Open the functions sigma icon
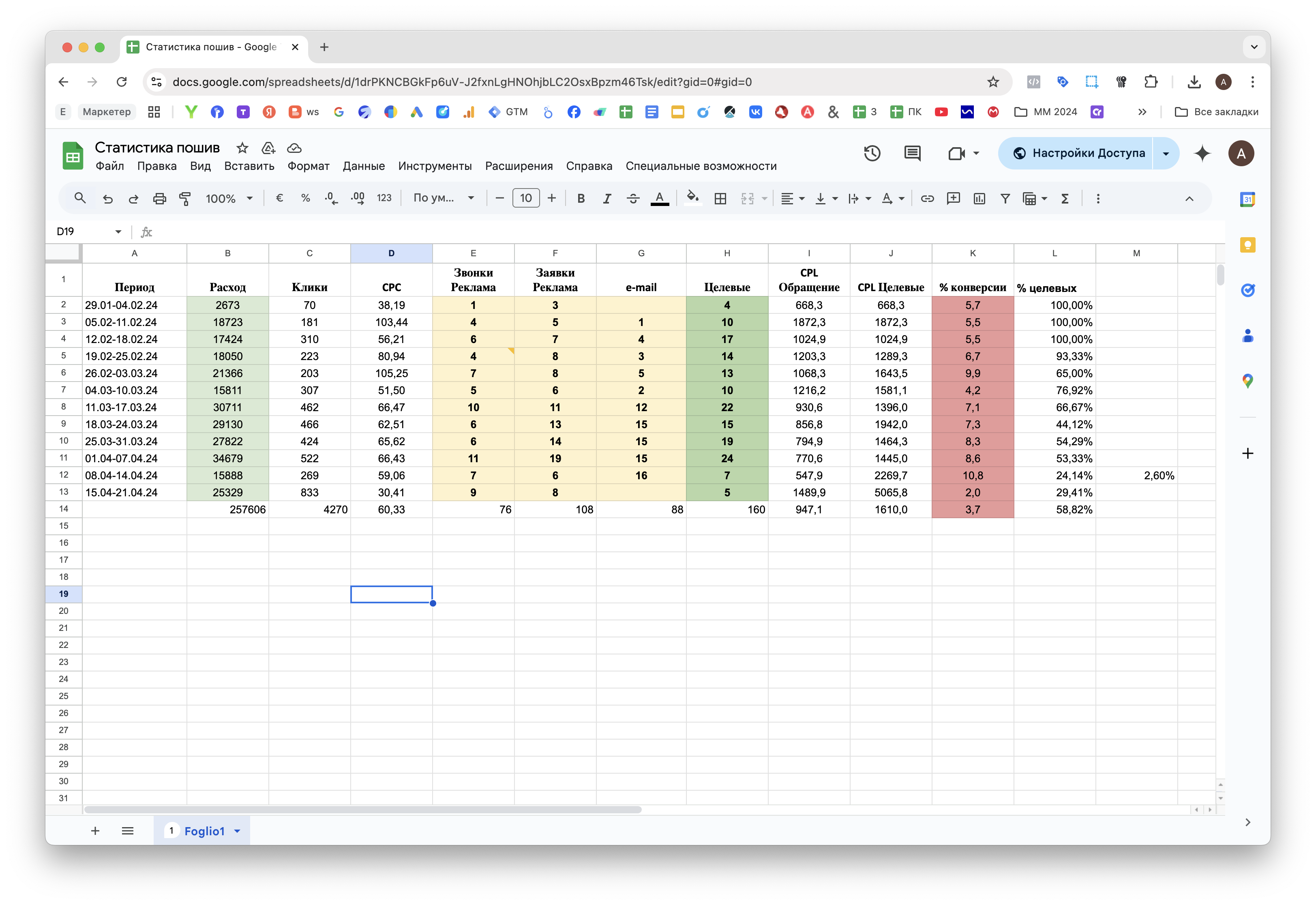This screenshot has width=1316, height=905. [x=1065, y=198]
